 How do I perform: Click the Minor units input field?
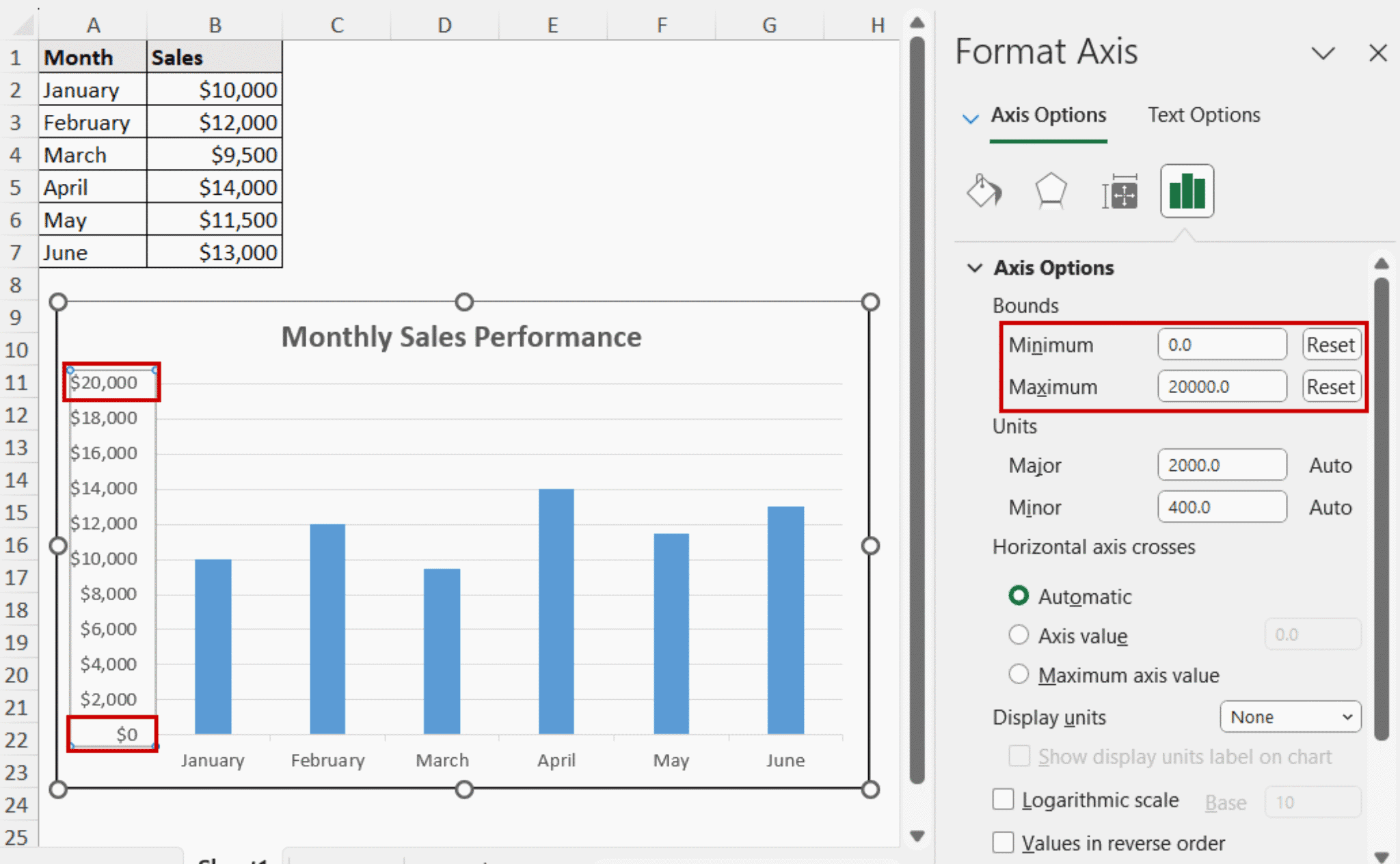[1222, 507]
